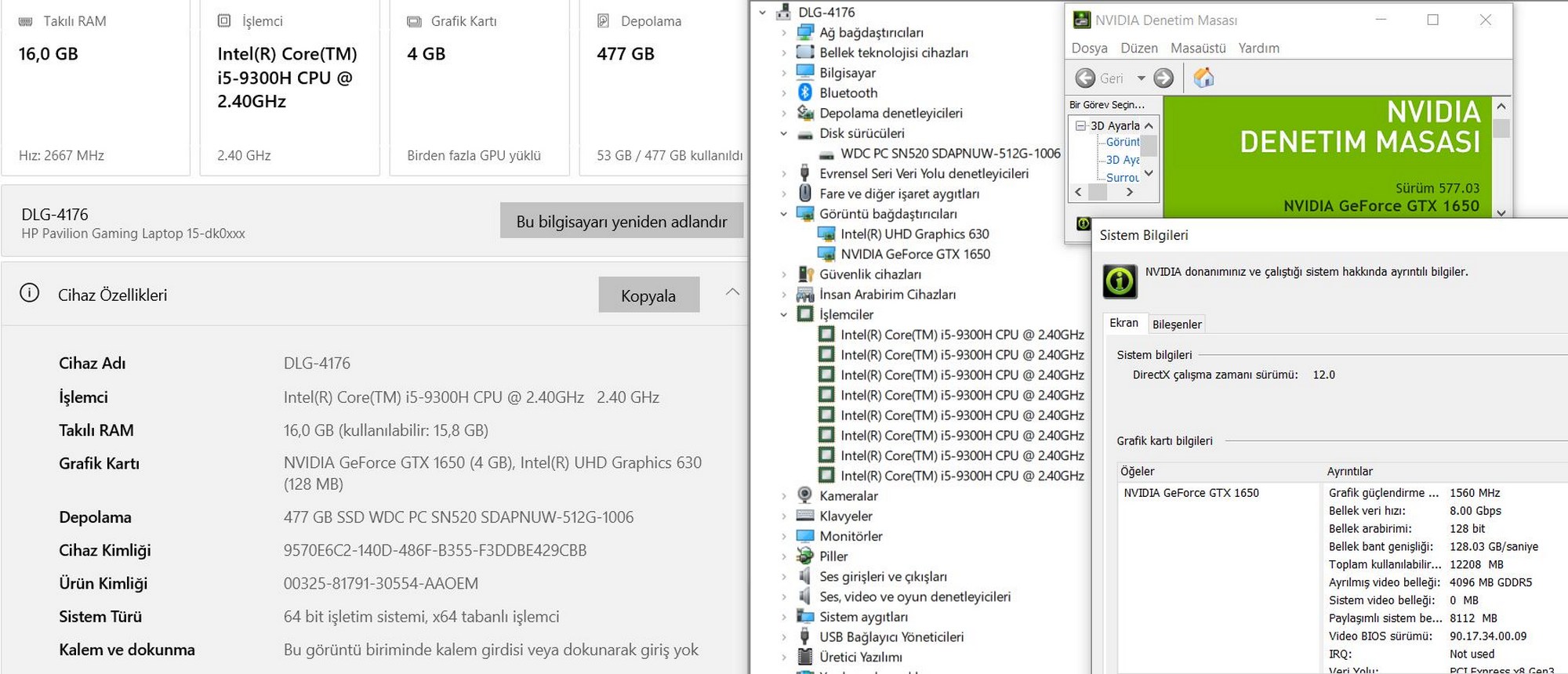1568x674 pixels.
Task: Click the Kameralar webcam icon
Action: [805, 495]
